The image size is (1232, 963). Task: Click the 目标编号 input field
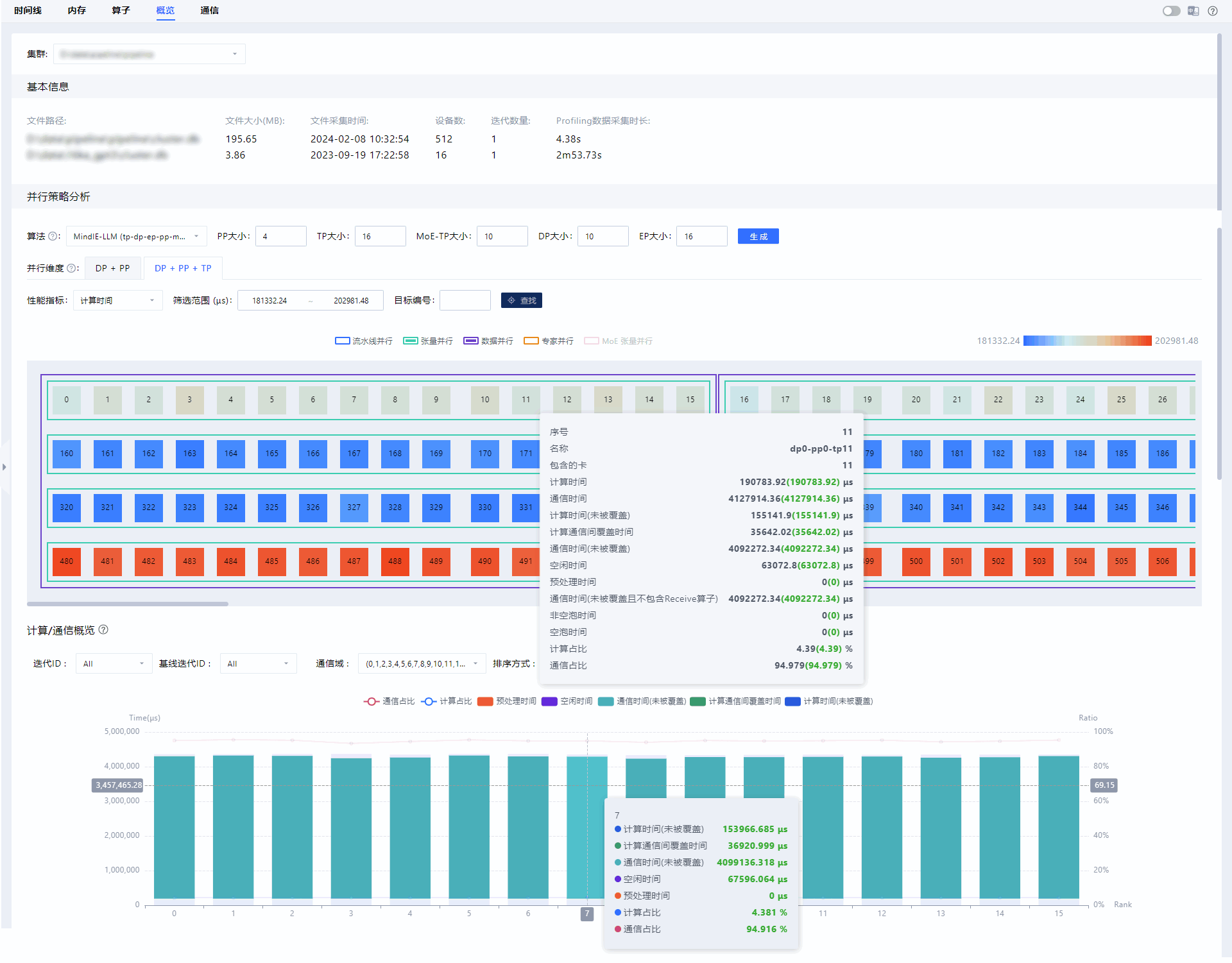[x=465, y=300]
